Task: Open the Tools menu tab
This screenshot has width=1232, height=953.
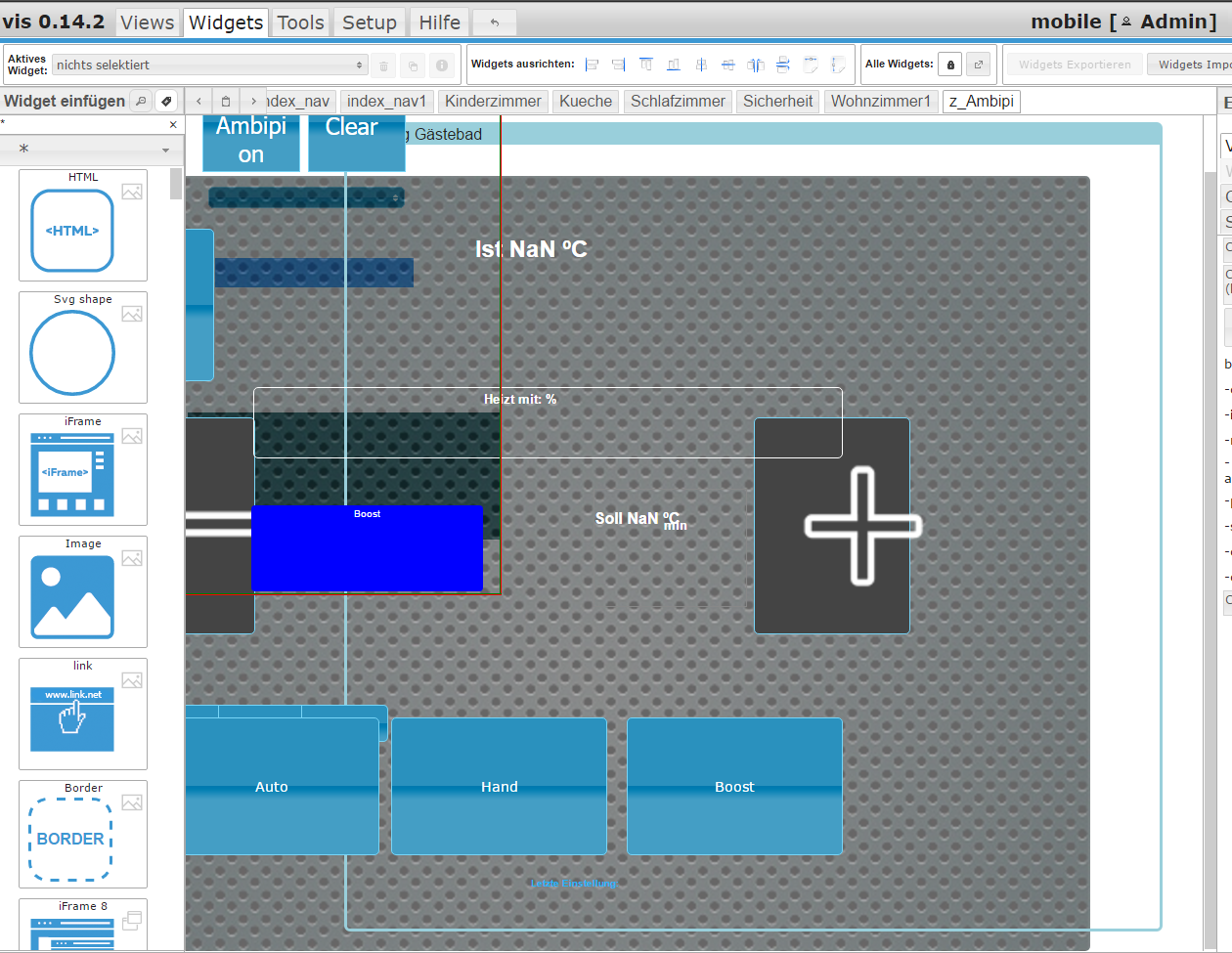Action: point(300,22)
